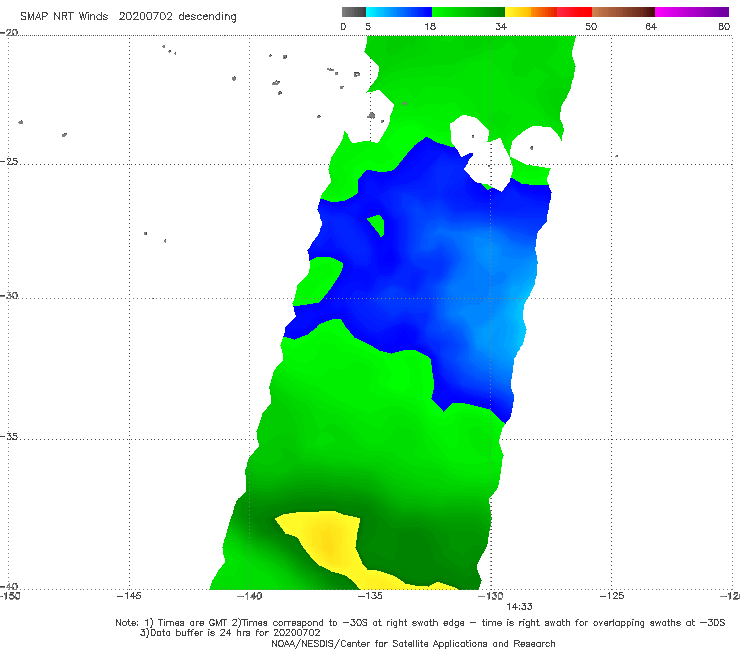Click the magenta-purple segment of the color bar
The image size is (740, 650).
(x=692, y=12)
